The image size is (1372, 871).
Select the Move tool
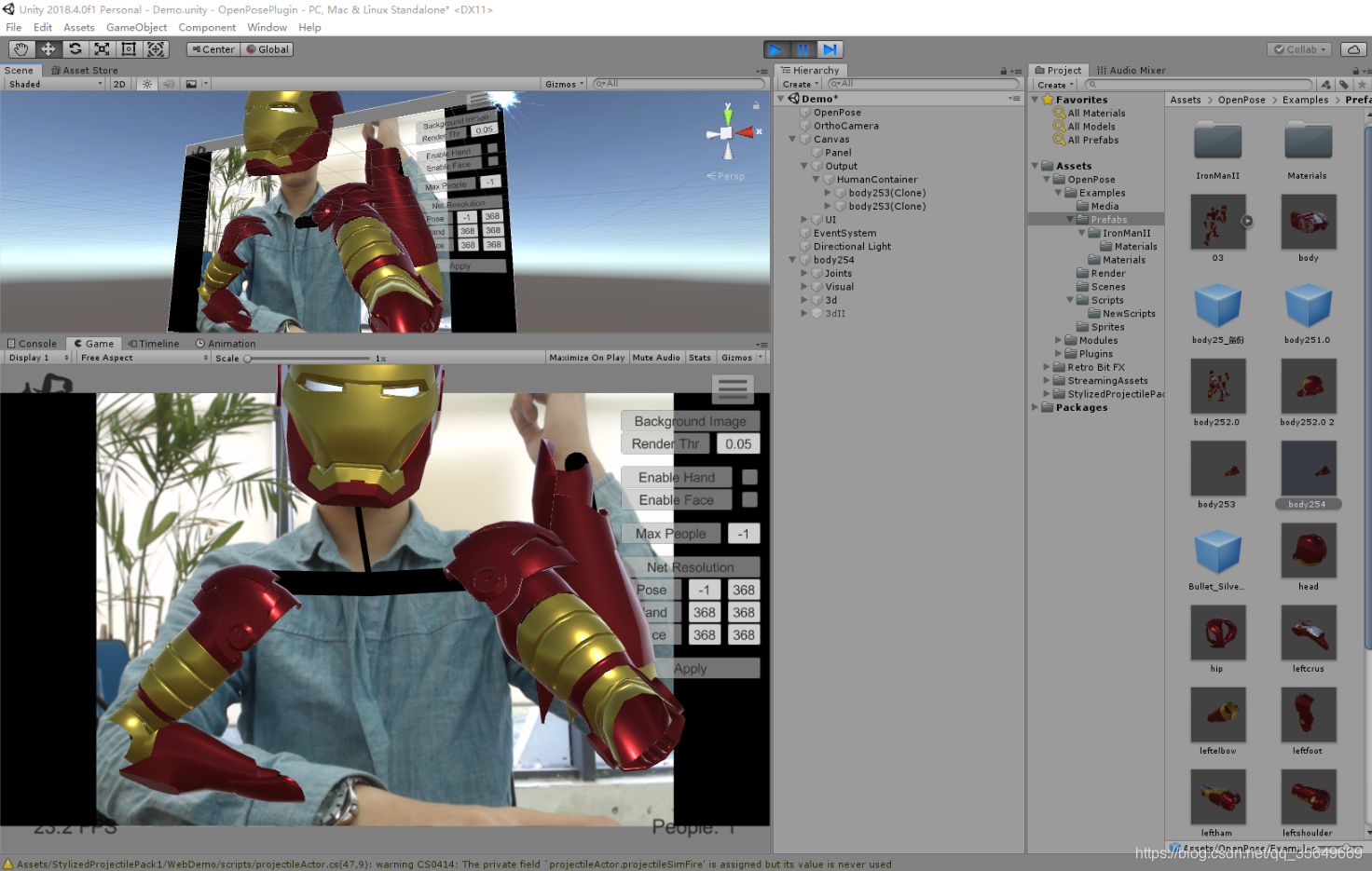(x=48, y=49)
